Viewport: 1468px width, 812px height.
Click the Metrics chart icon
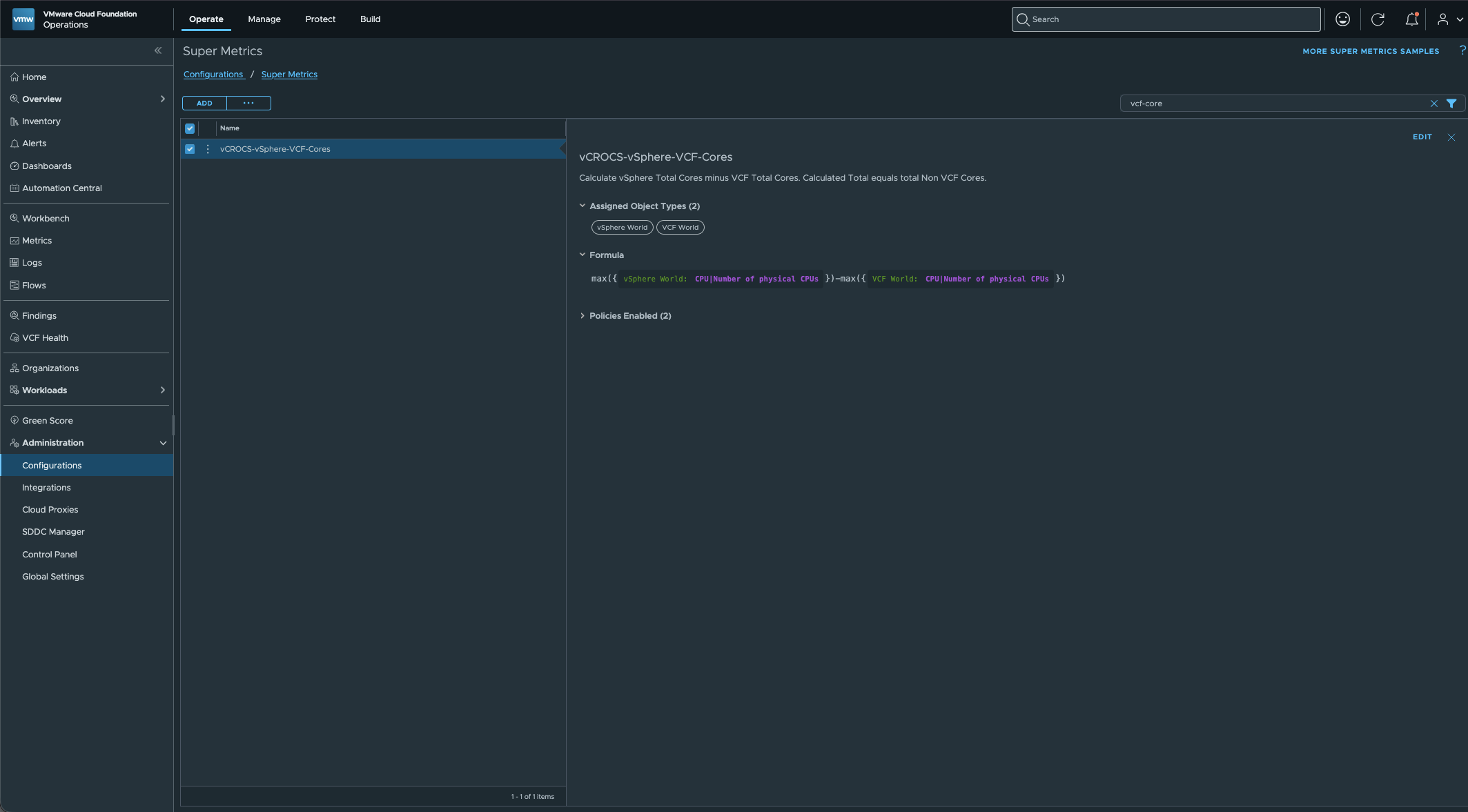pos(14,241)
